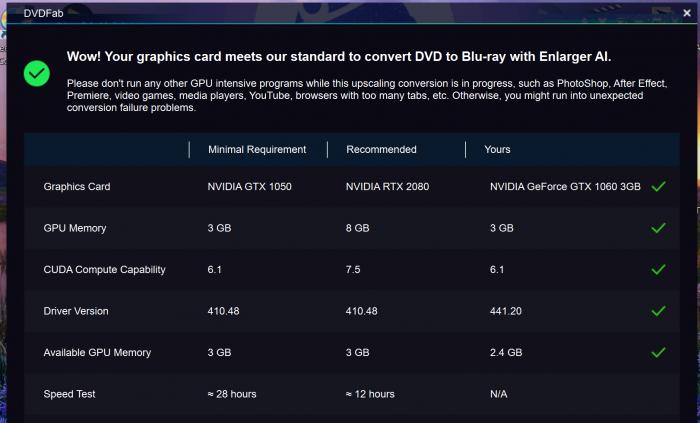Click the 'Minimal Requirement' column header
This screenshot has height=423, width=700.
tap(257, 149)
